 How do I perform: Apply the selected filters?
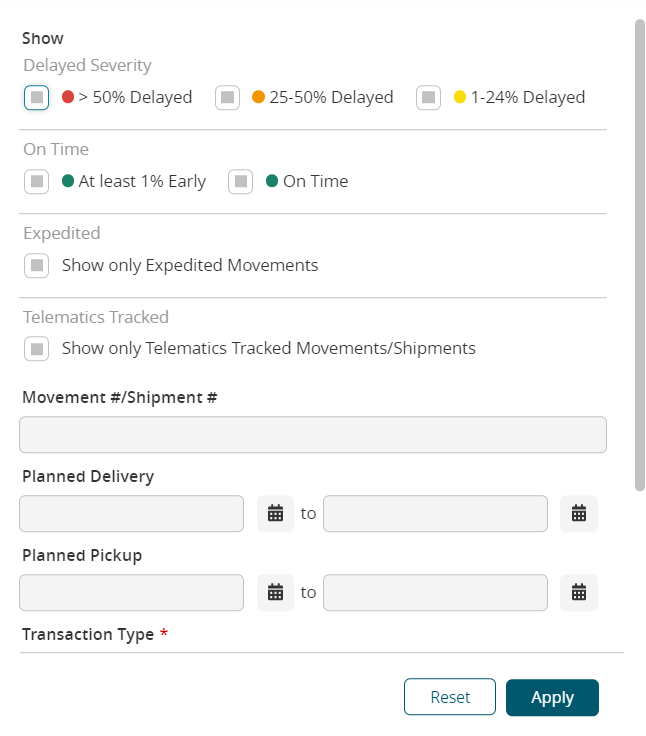552,698
